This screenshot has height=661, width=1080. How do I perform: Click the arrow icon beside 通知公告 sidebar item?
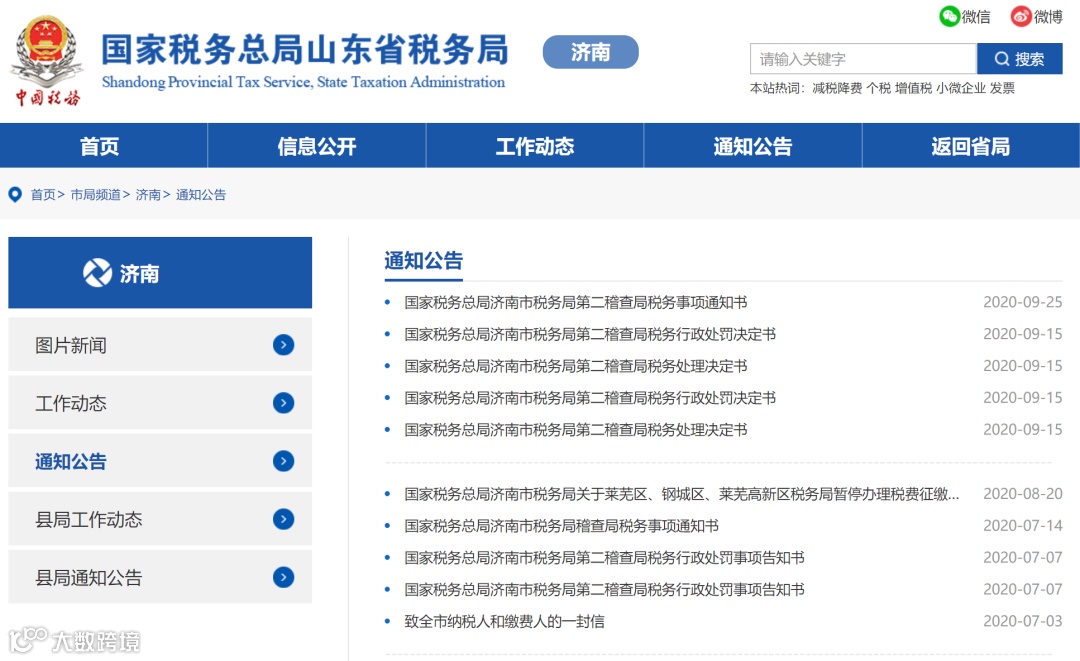(283, 461)
